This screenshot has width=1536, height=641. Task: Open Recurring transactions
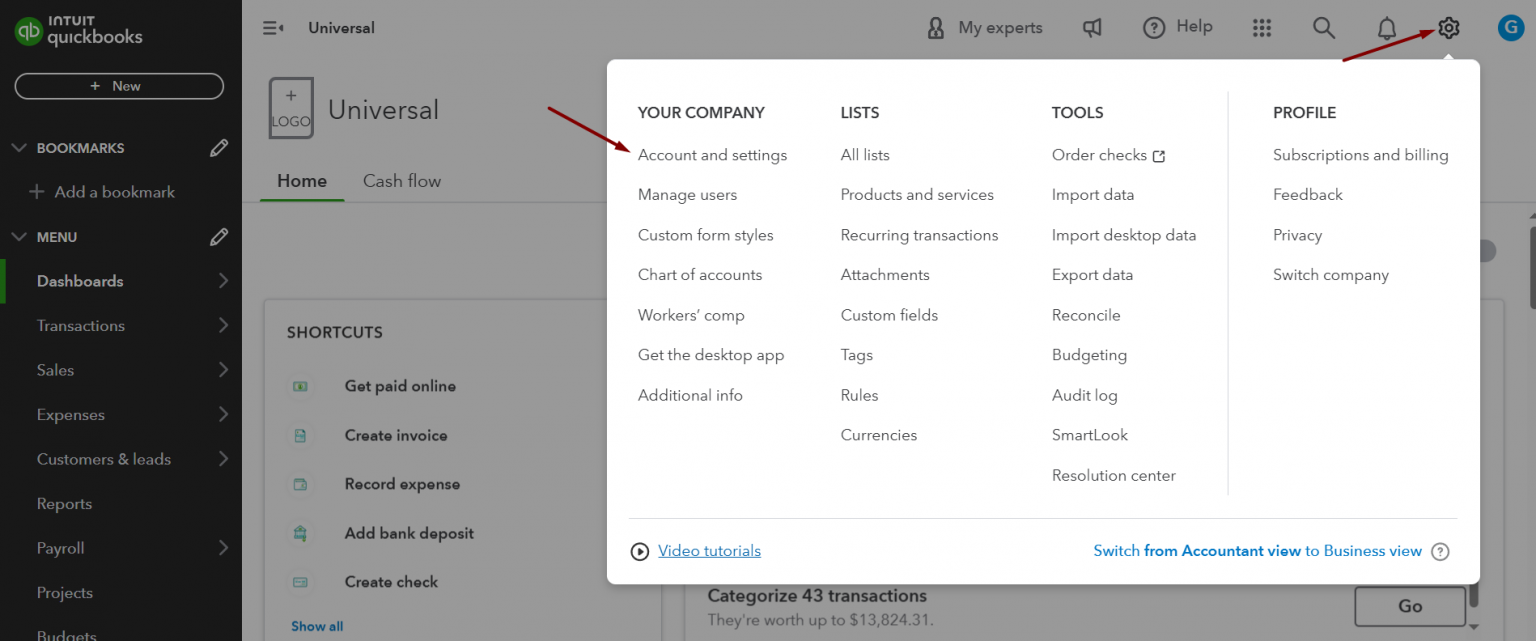919,235
